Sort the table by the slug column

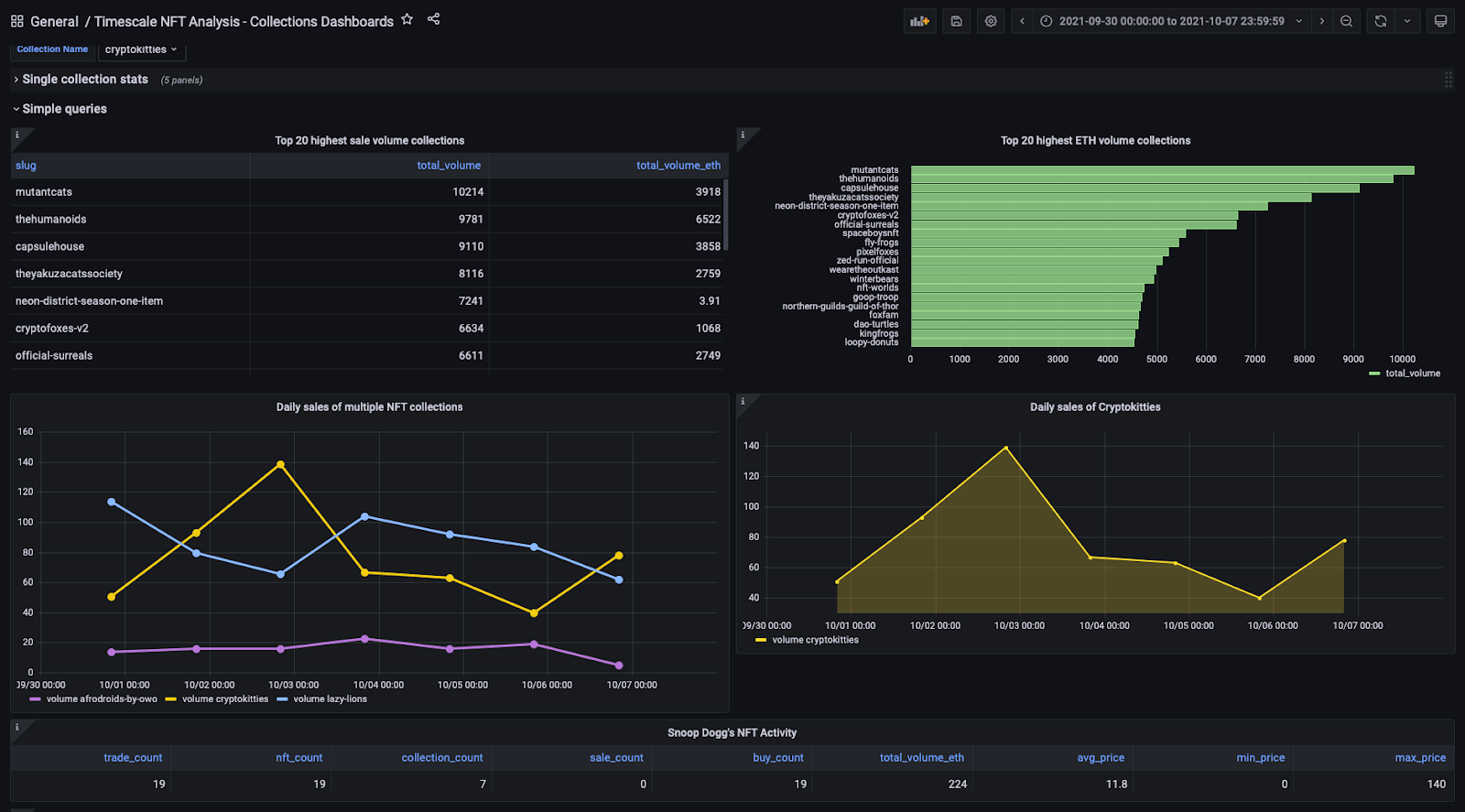point(26,166)
